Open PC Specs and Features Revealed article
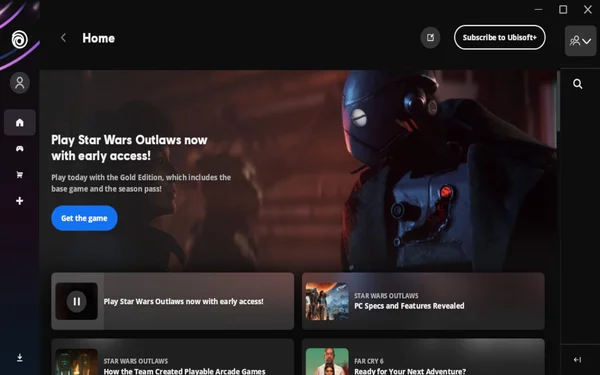 pyautogui.click(x=423, y=301)
